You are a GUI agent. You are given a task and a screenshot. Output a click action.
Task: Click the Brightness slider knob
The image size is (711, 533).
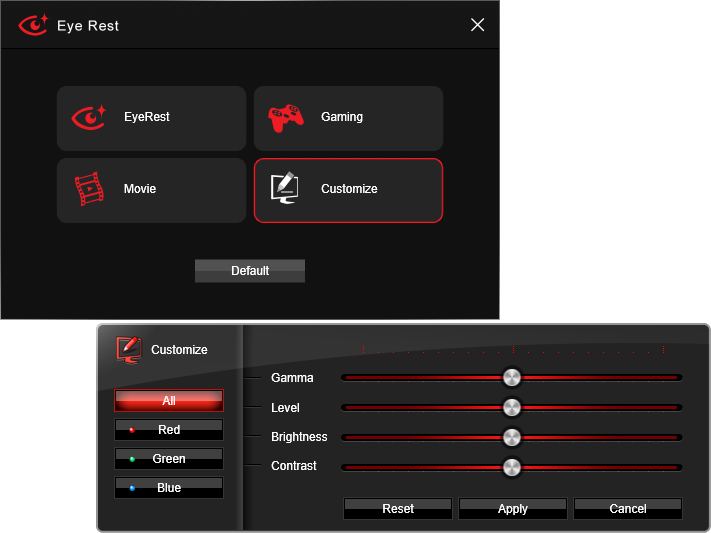[512, 437]
